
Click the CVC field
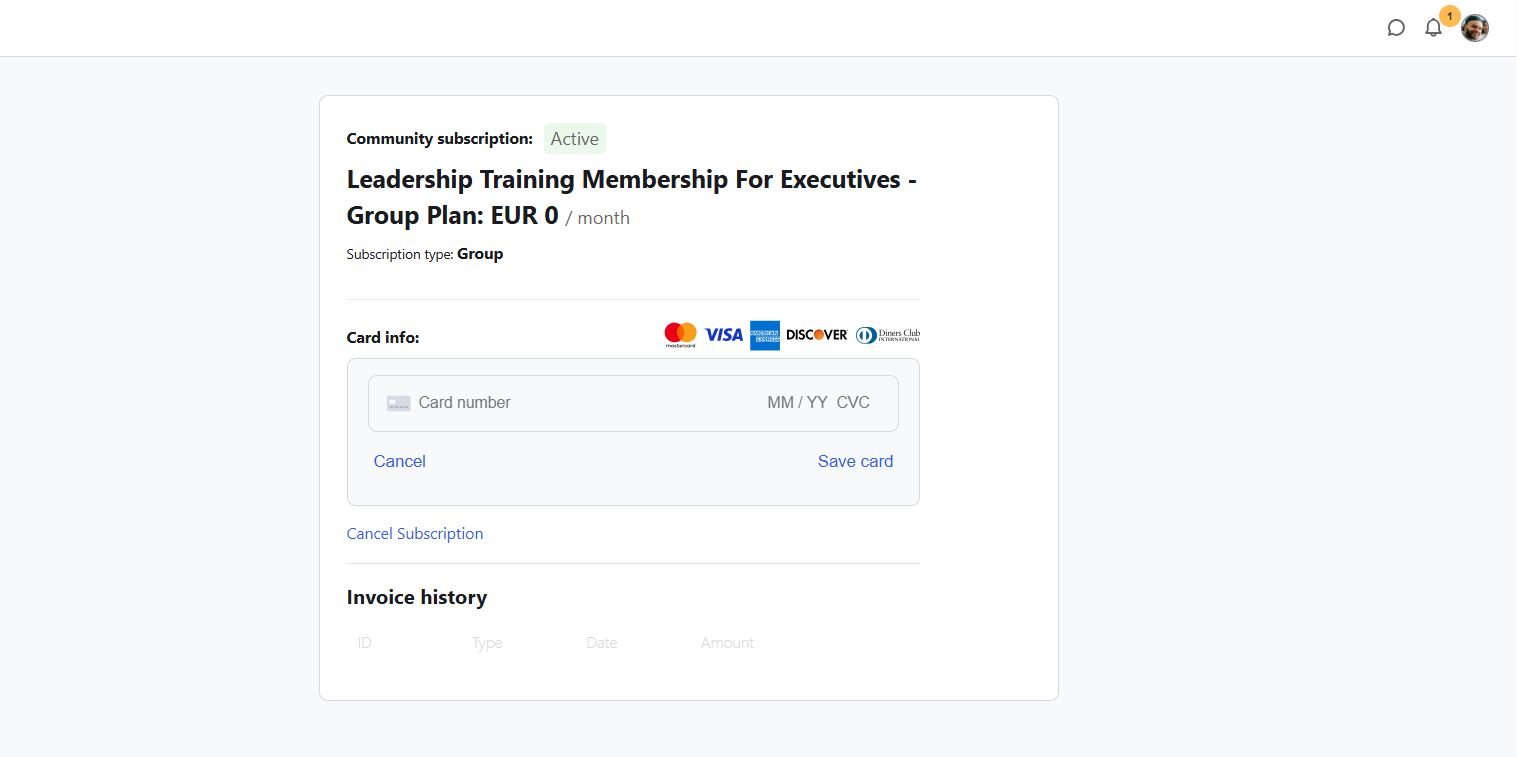853,403
